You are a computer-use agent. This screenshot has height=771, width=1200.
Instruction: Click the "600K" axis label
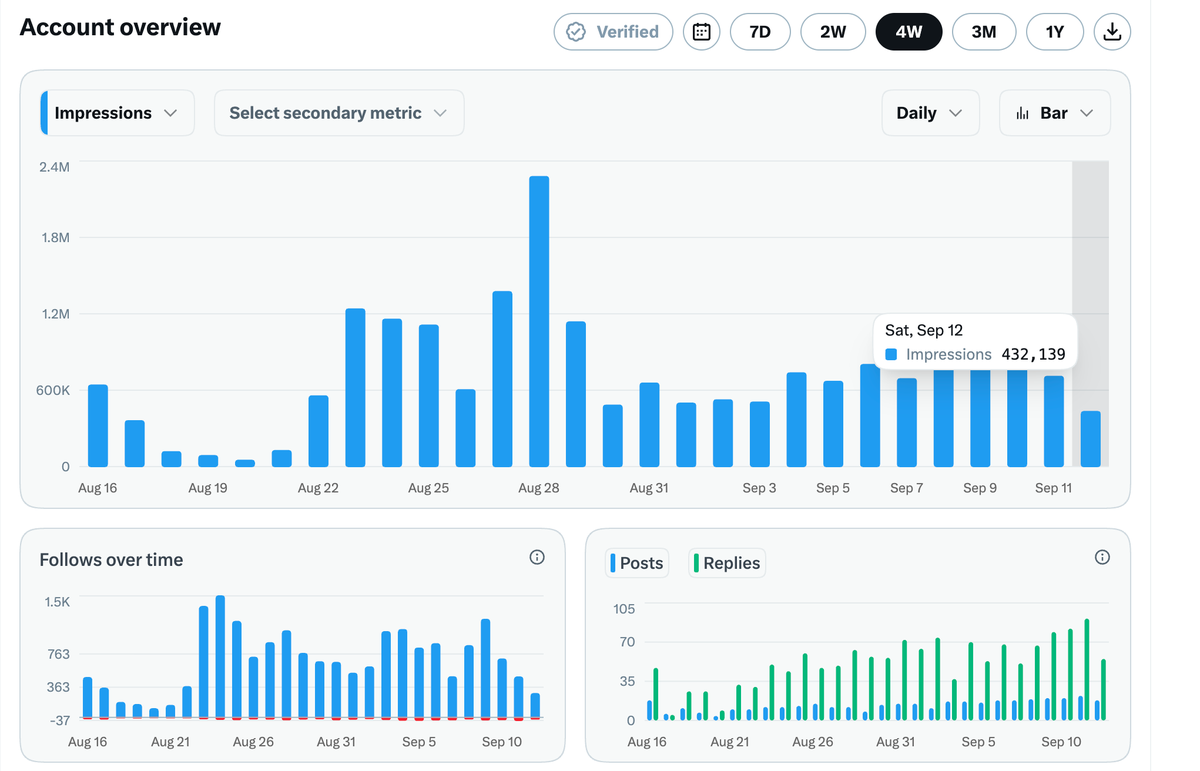[54, 390]
